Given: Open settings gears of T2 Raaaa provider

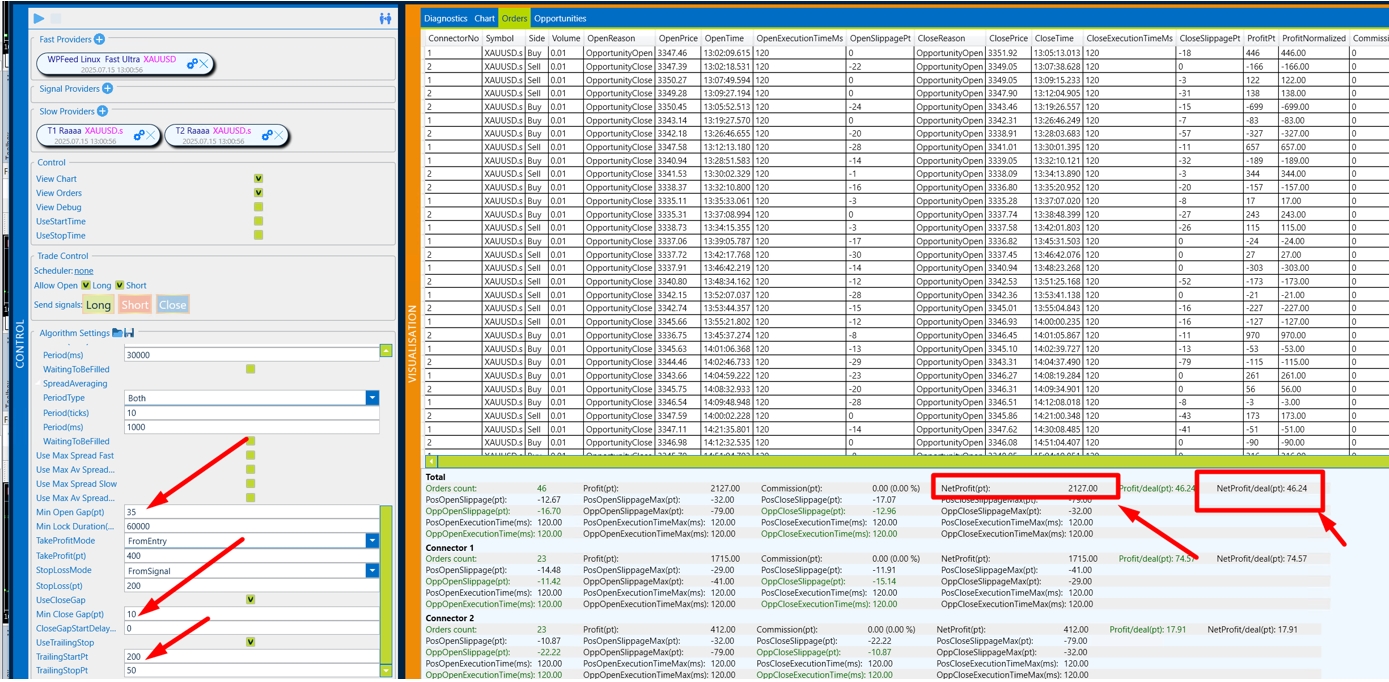Looking at the screenshot, I should (x=268, y=135).
